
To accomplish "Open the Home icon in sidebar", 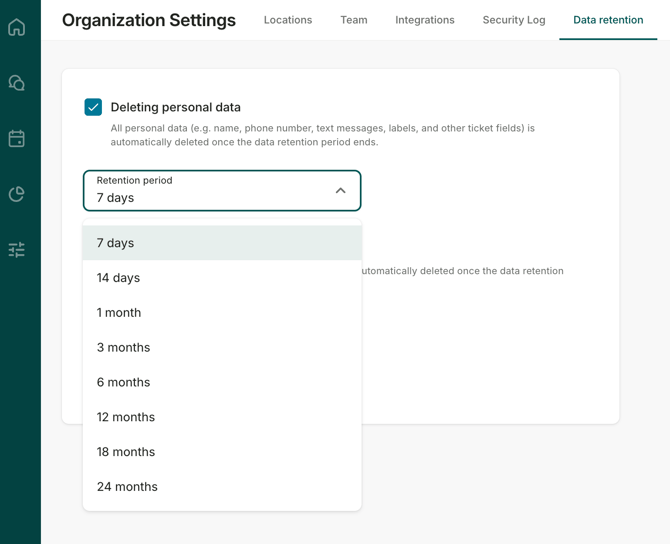I will pyautogui.click(x=17, y=27).
